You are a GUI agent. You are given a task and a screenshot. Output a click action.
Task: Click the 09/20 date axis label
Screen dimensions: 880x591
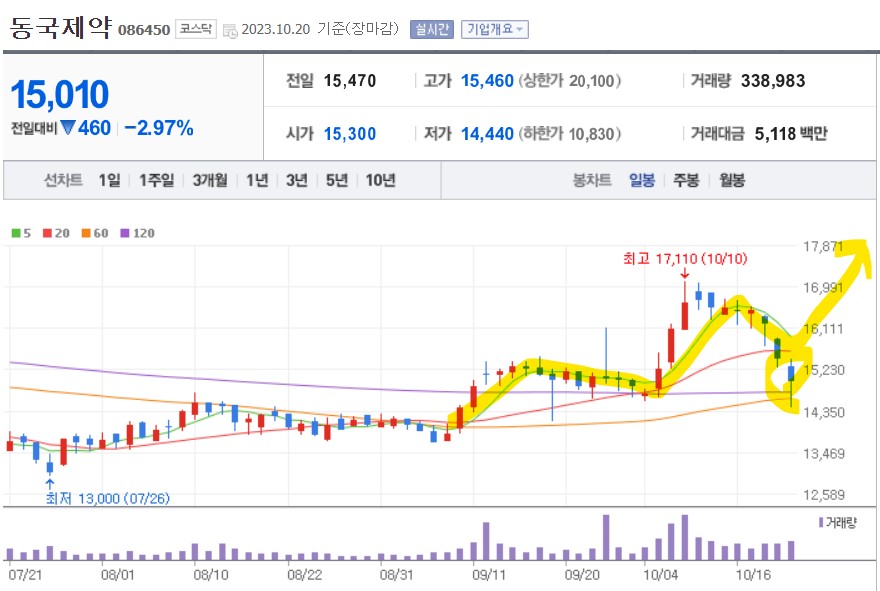(x=582, y=575)
